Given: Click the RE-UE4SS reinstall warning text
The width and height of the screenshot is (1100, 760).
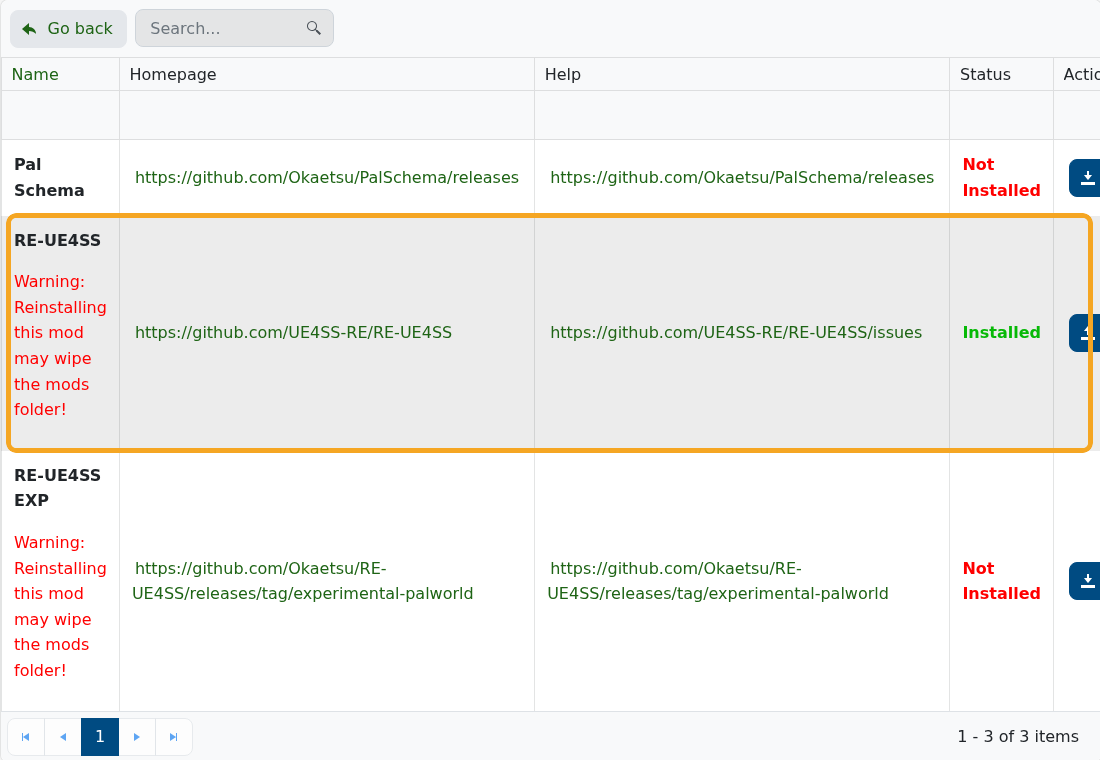Looking at the screenshot, I should pos(60,345).
